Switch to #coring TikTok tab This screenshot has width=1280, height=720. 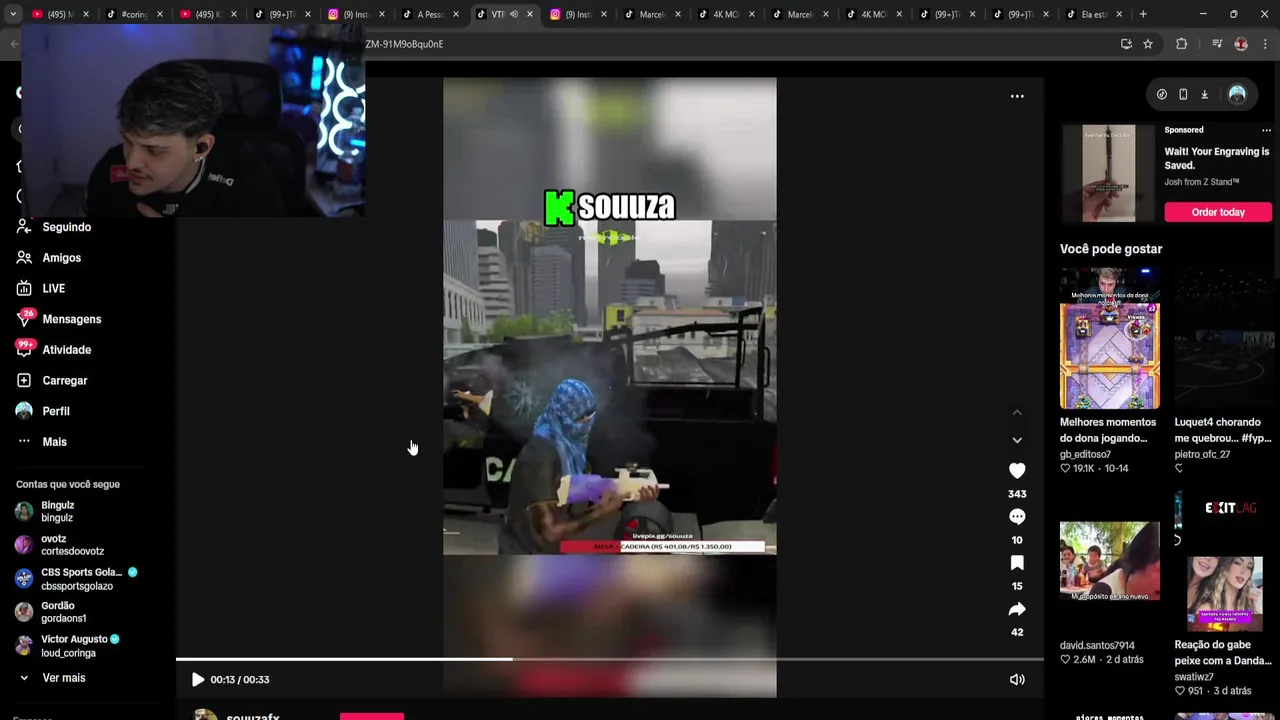coord(133,14)
